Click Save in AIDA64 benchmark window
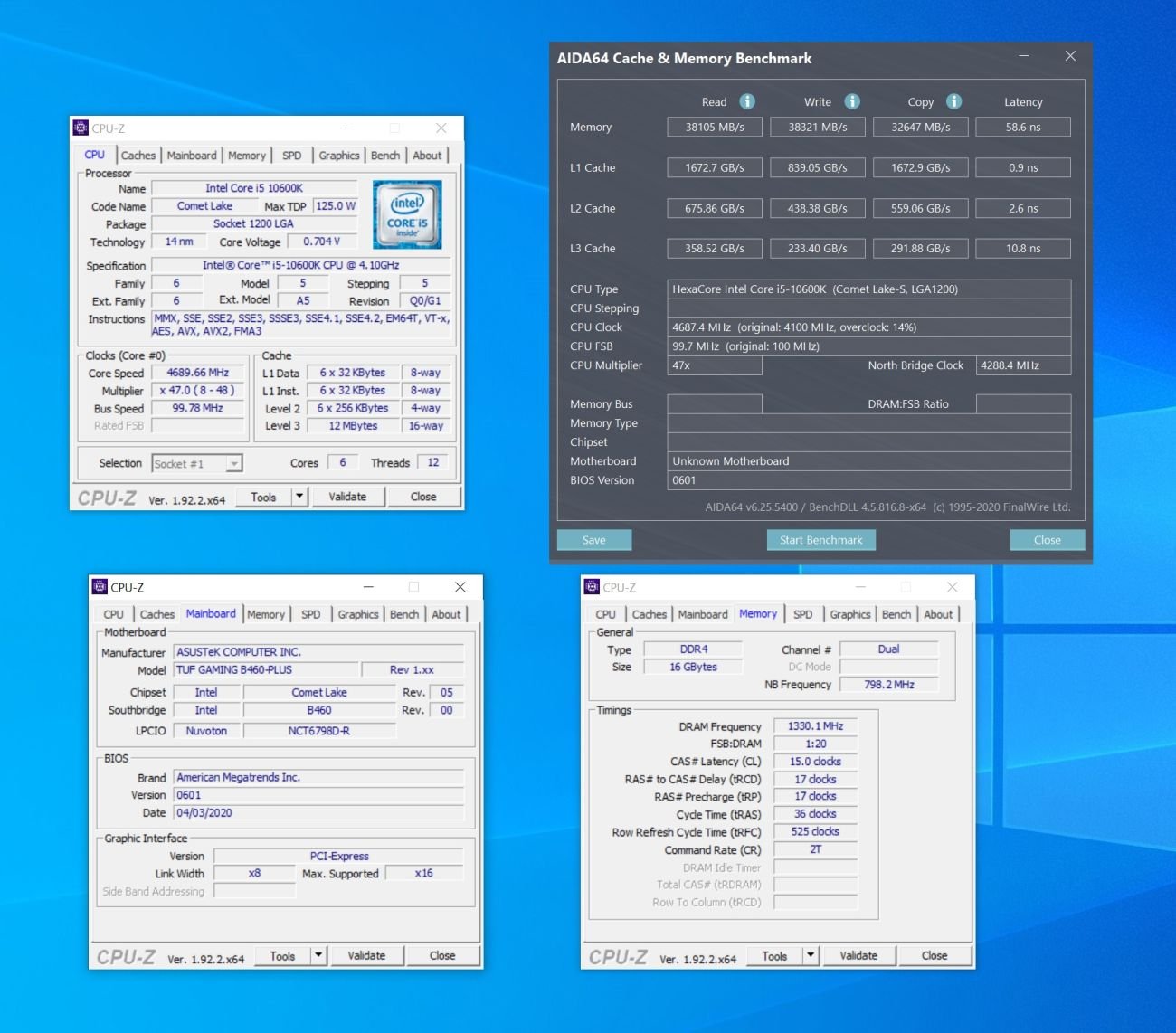 pyautogui.click(x=594, y=540)
